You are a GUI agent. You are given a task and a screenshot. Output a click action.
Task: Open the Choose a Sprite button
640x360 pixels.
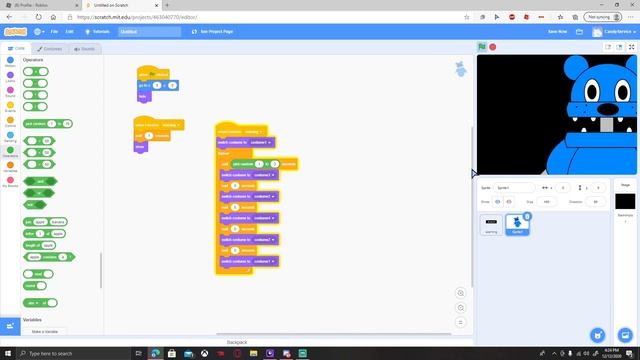(598, 335)
